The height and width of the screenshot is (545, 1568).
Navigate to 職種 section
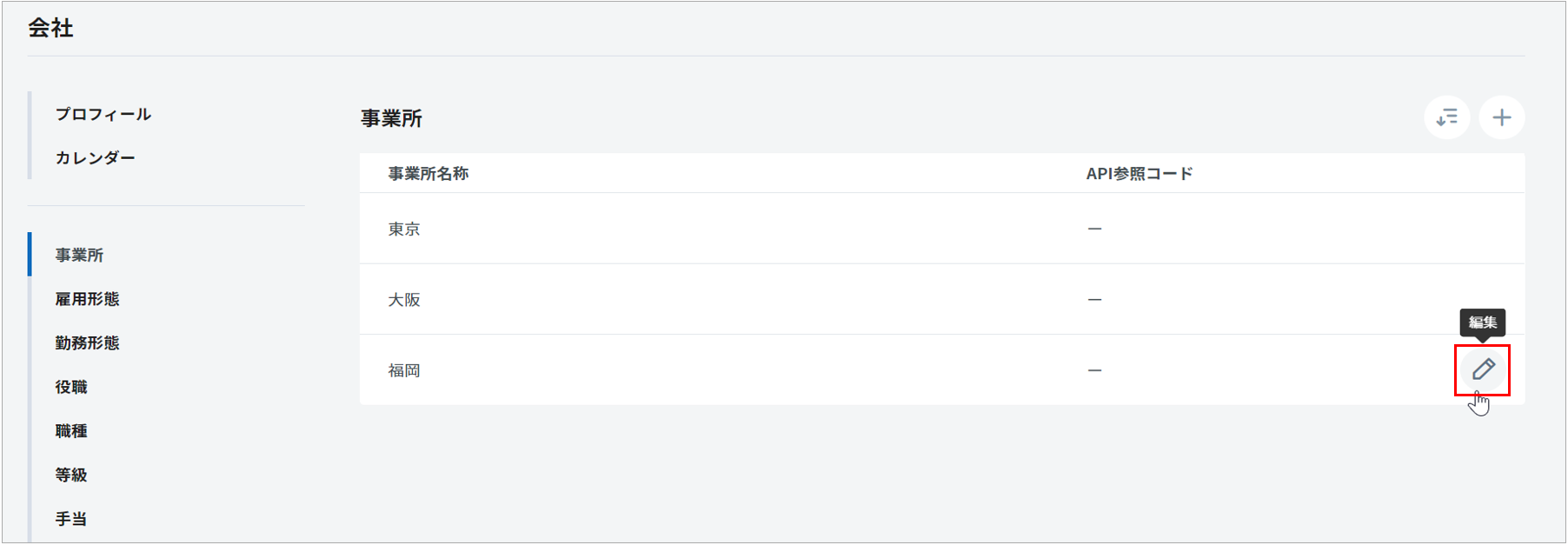[x=71, y=430]
